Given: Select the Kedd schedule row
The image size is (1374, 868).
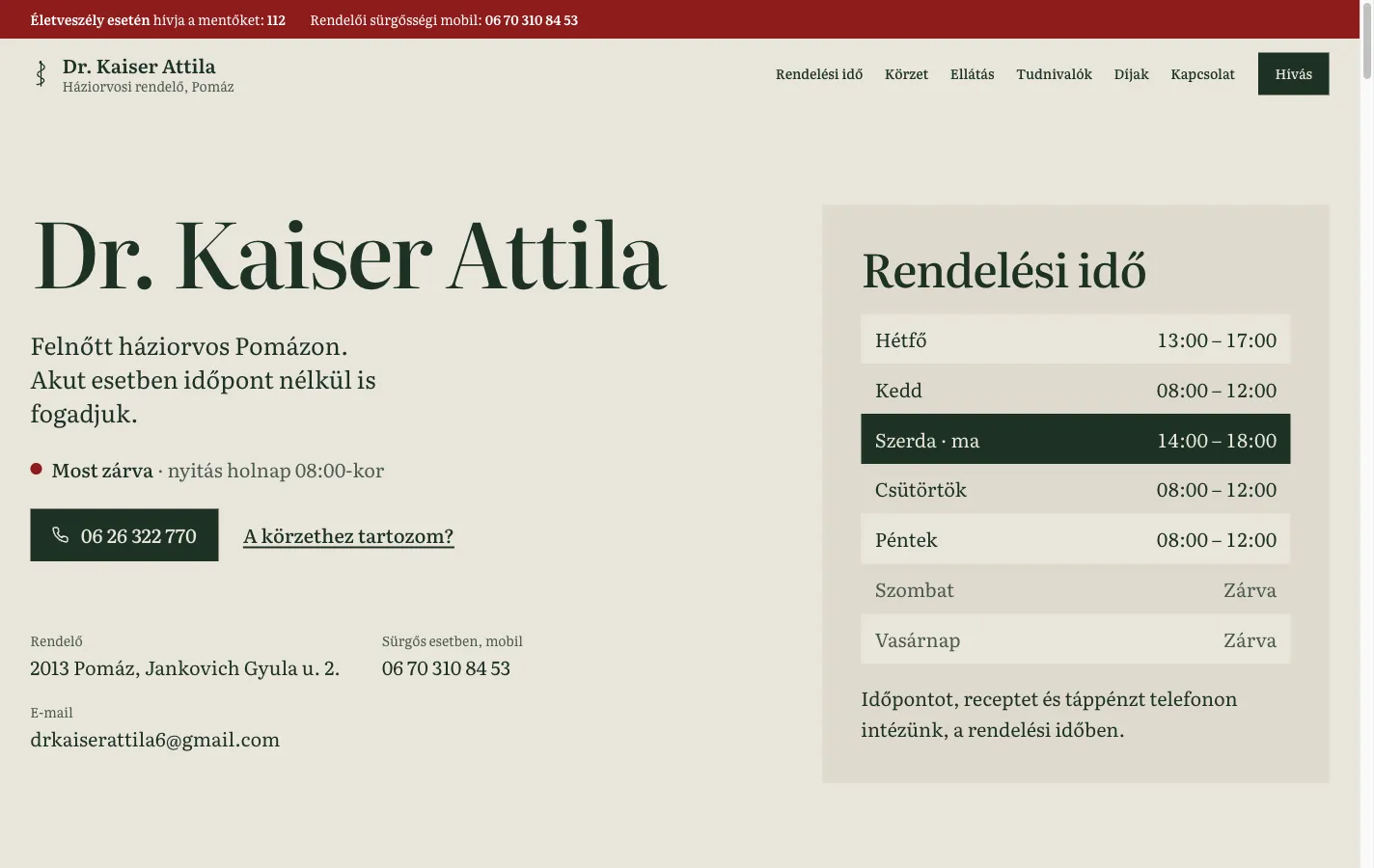Looking at the screenshot, I should (1075, 390).
